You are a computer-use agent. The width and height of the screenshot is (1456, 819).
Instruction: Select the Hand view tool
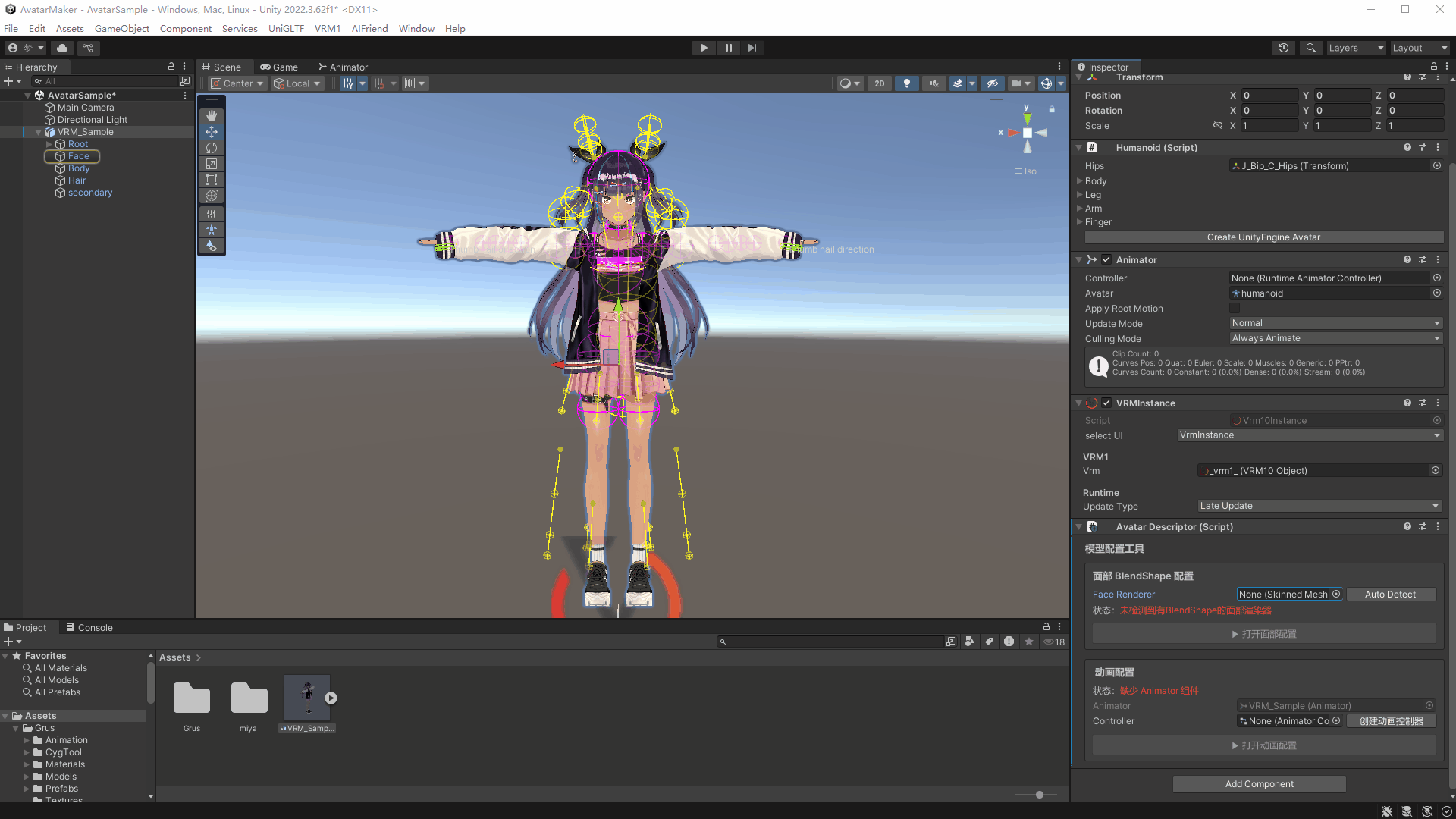click(x=212, y=116)
